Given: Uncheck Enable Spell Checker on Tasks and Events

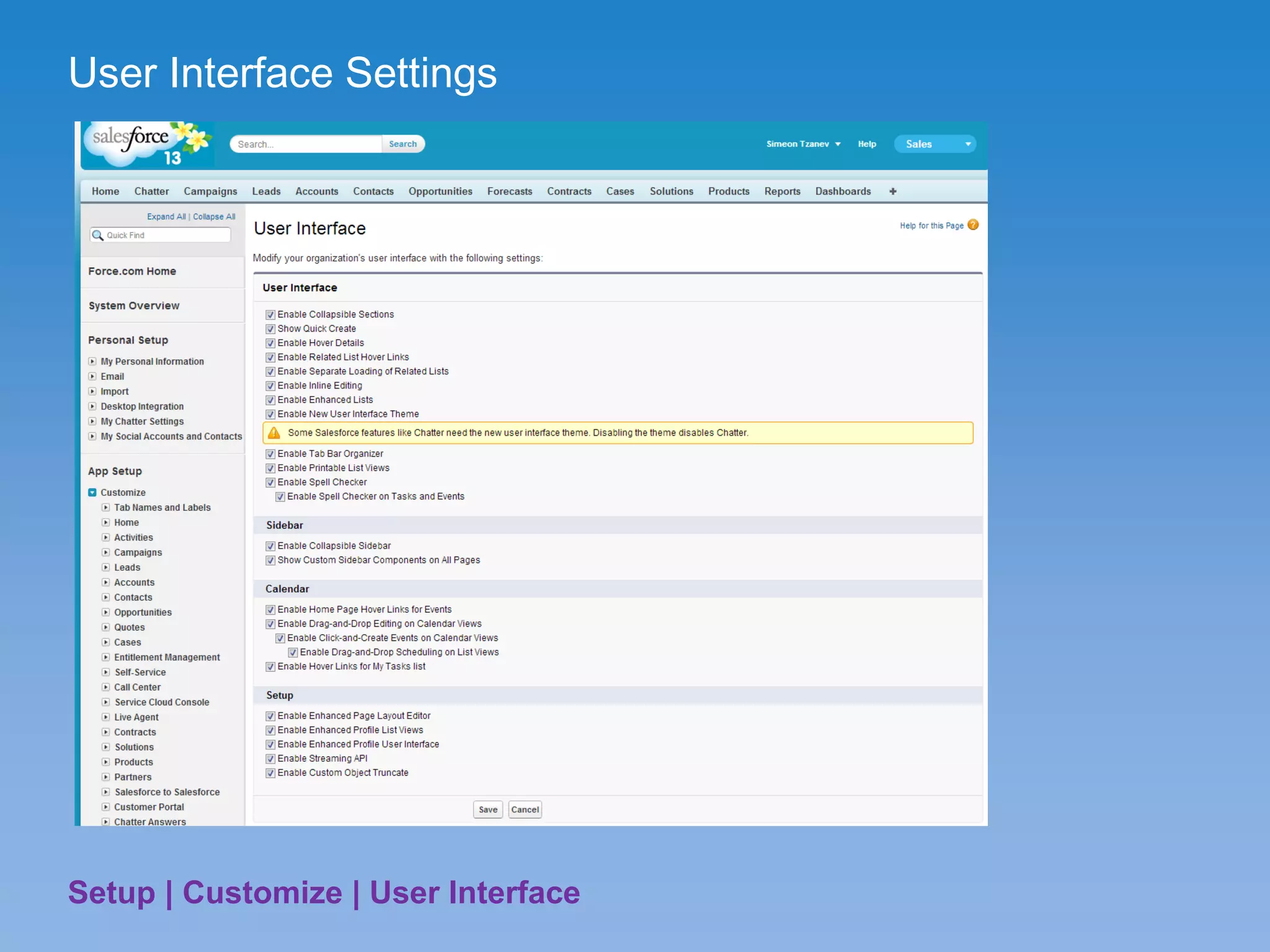Looking at the screenshot, I should coord(280,497).
